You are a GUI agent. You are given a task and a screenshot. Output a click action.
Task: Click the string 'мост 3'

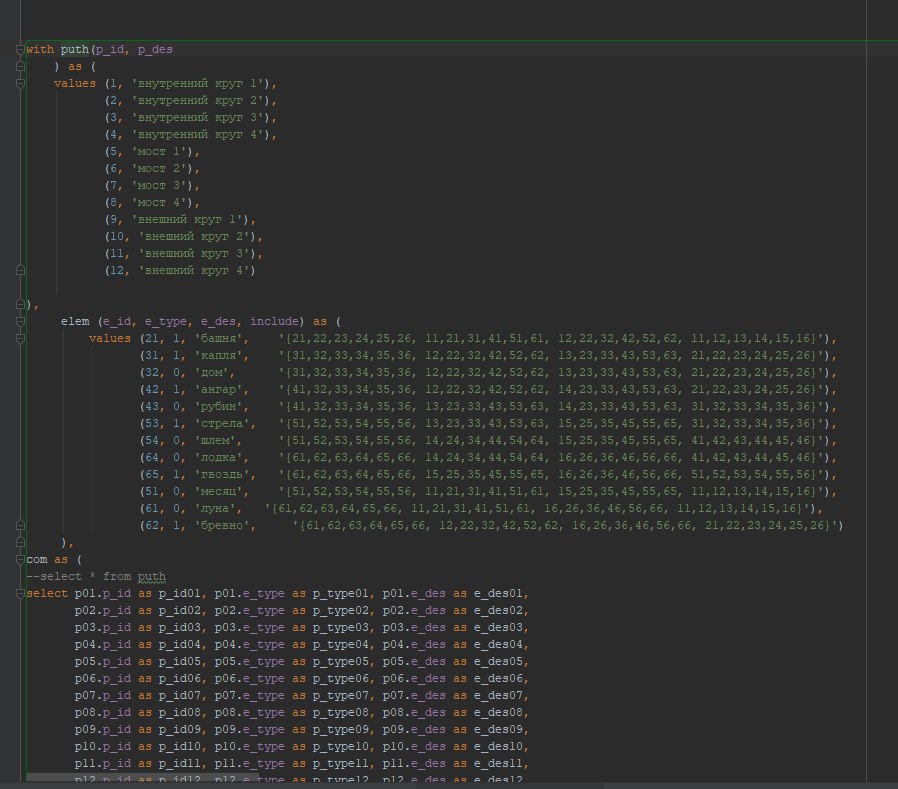(x=159, y=186)
